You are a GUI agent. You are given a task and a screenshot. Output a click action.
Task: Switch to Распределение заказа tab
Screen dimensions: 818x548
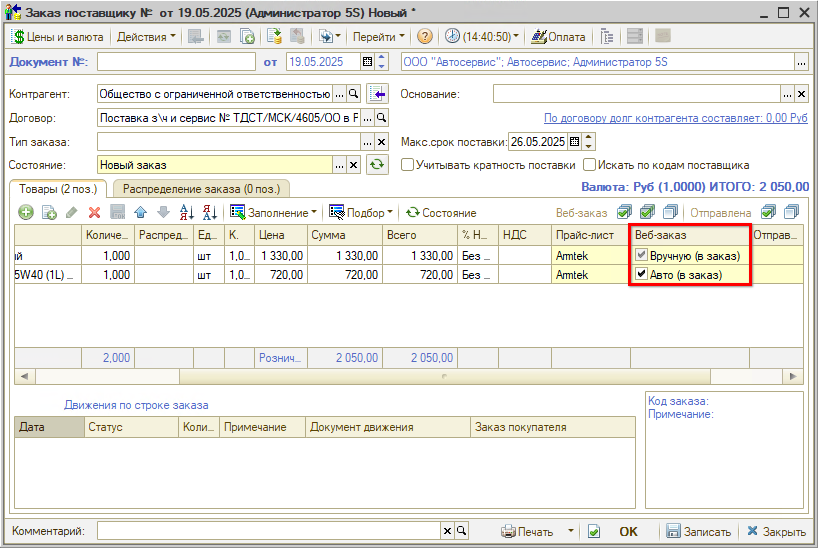coord(201,188)
